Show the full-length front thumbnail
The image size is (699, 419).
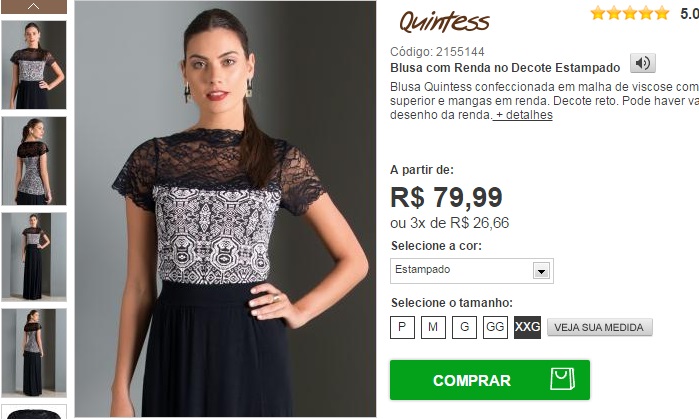click(34, 257)
